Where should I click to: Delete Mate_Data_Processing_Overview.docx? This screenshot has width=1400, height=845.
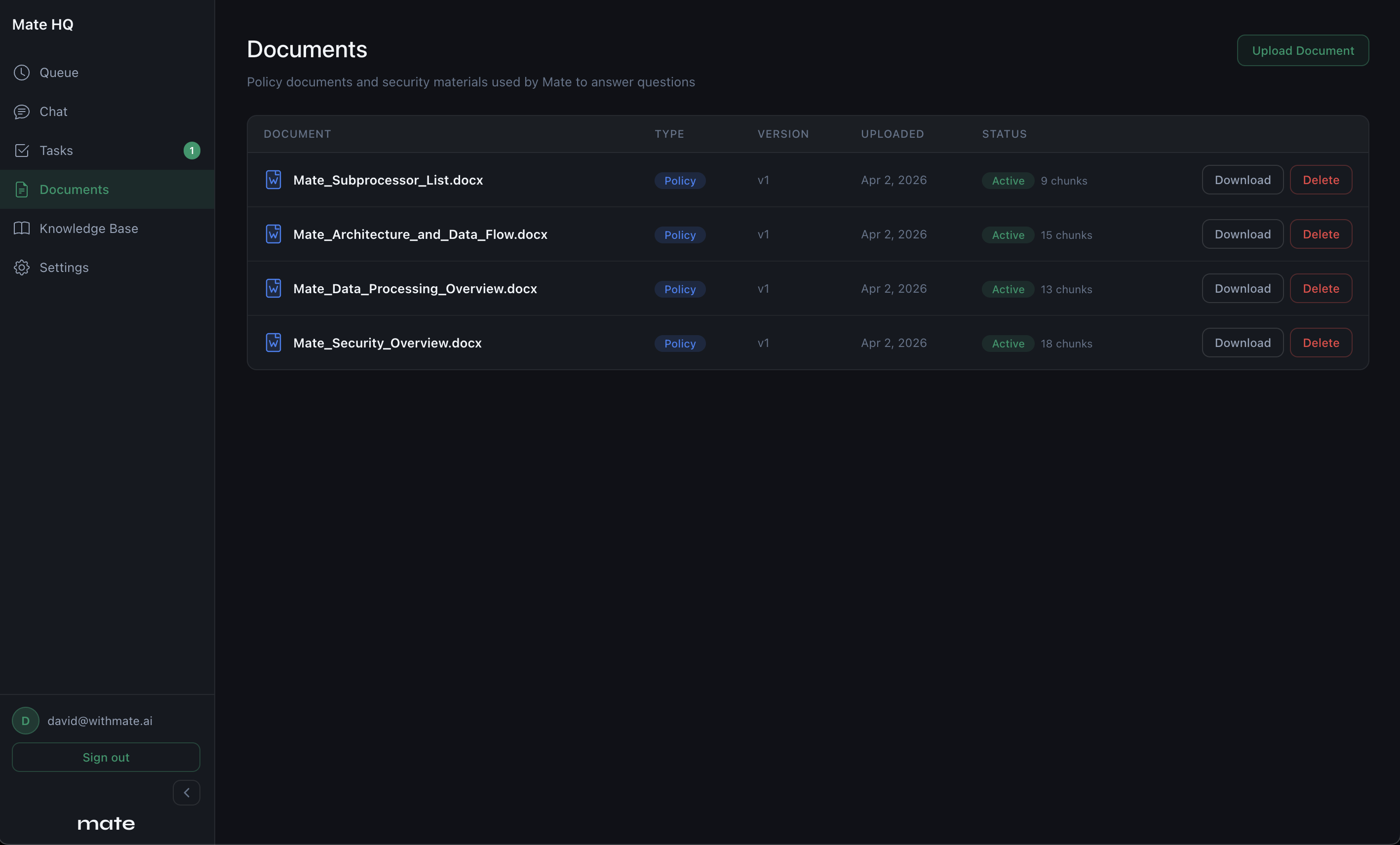coord(1321,289)
